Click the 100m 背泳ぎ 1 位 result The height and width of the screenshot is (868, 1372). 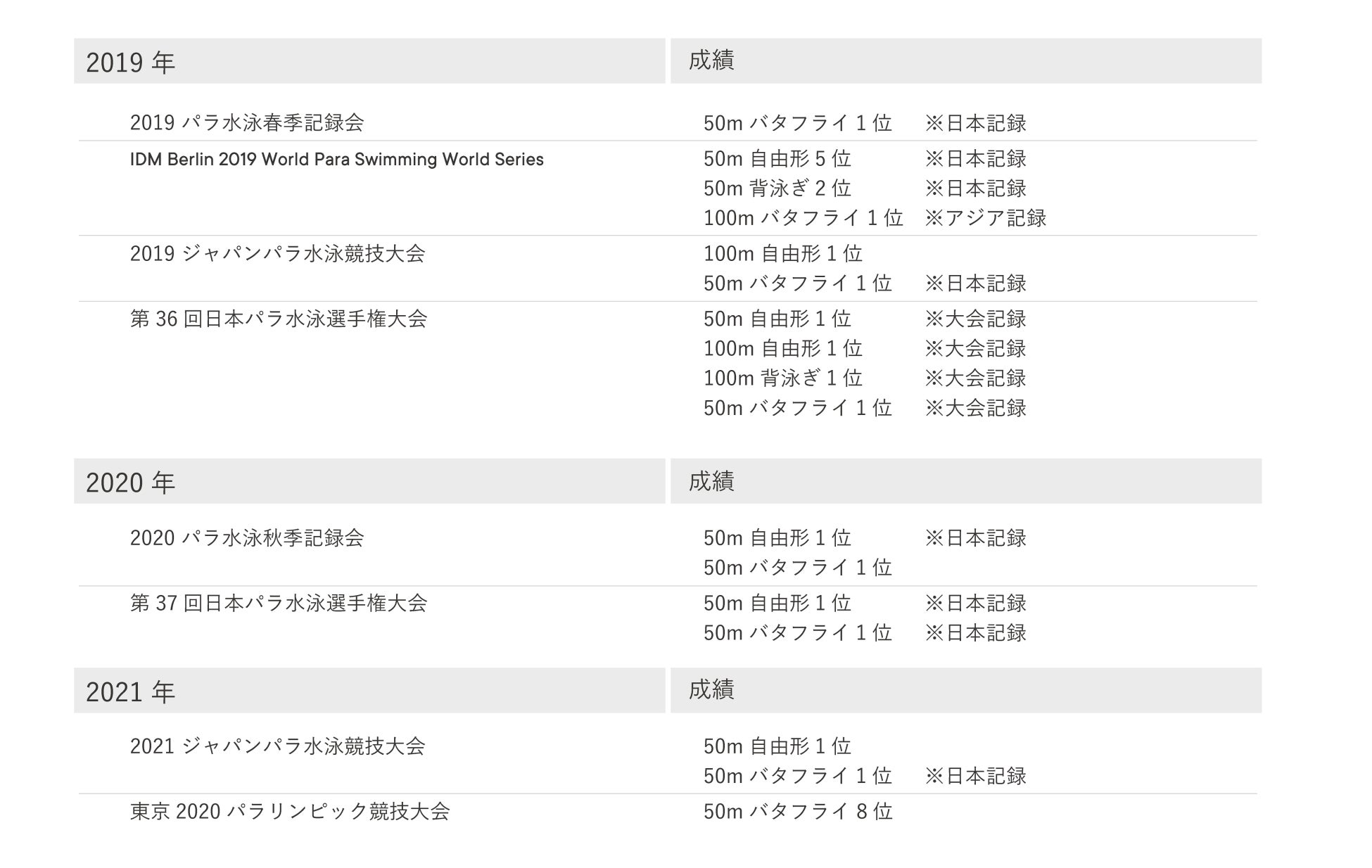(783, 378)
